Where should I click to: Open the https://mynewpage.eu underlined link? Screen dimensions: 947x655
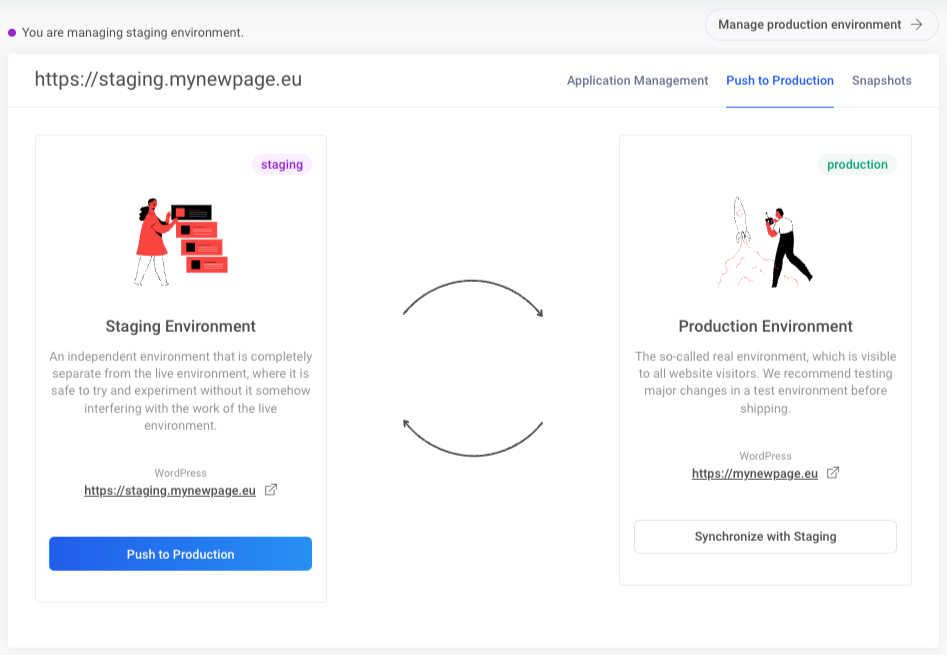click(x=755, y=474)
